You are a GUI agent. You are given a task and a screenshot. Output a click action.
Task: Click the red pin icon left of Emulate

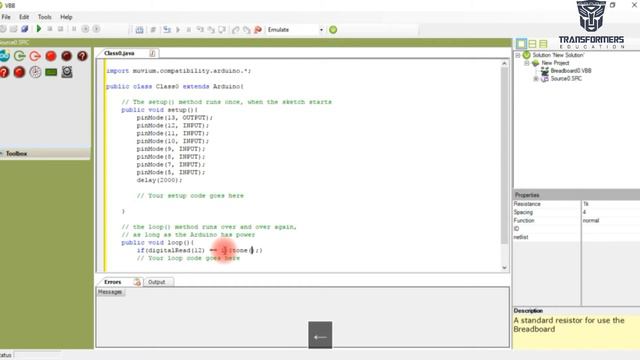[x=258, y=30]
